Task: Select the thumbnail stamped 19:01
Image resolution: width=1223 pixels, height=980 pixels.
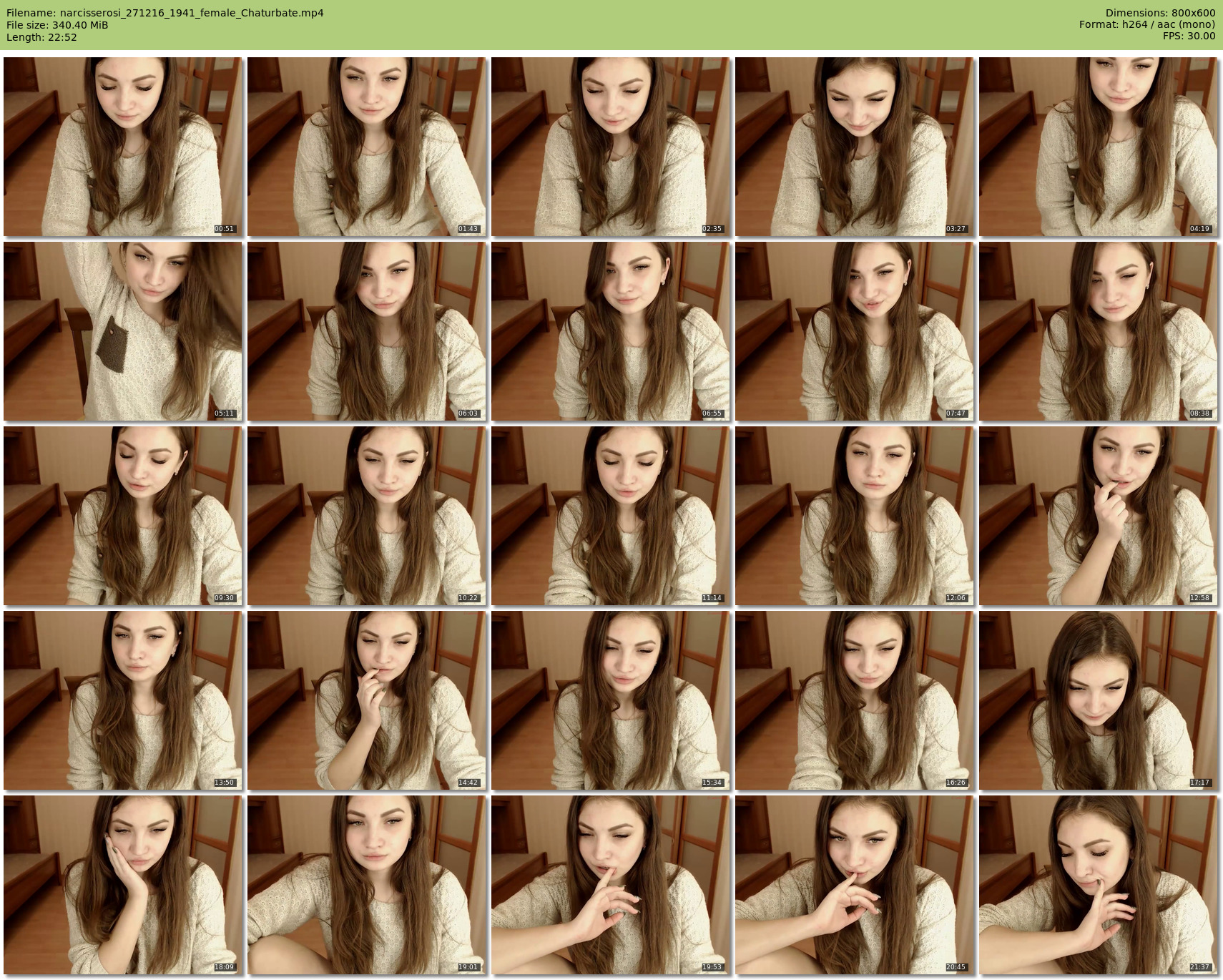Action: pyautogui.click(x=367, y=885)
